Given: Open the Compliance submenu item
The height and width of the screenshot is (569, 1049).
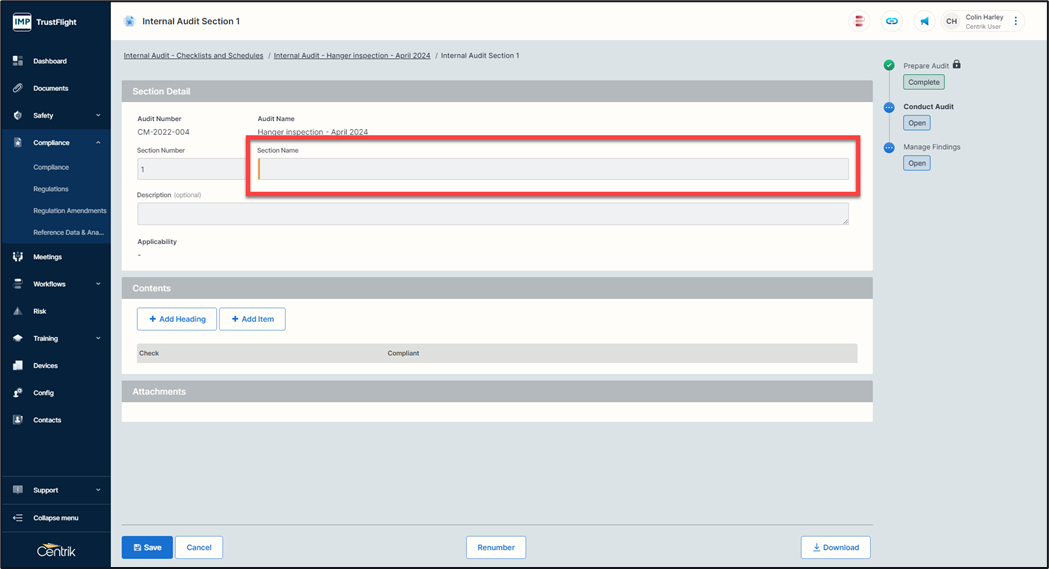Looking at the screenshot, I should click(51, 167).
